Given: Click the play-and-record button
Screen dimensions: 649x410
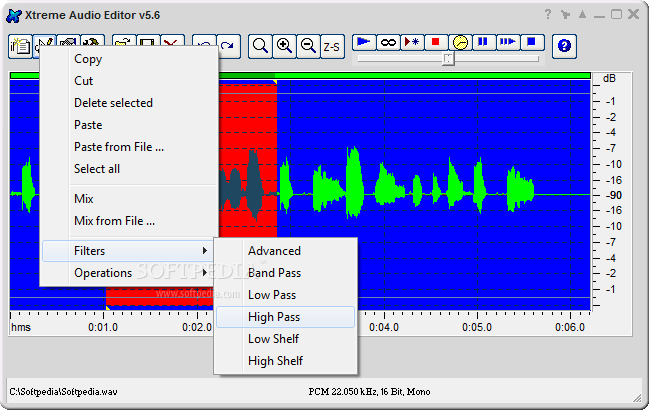Looking at the screenshot, I should pyautogui.click(x=412, y=42).
